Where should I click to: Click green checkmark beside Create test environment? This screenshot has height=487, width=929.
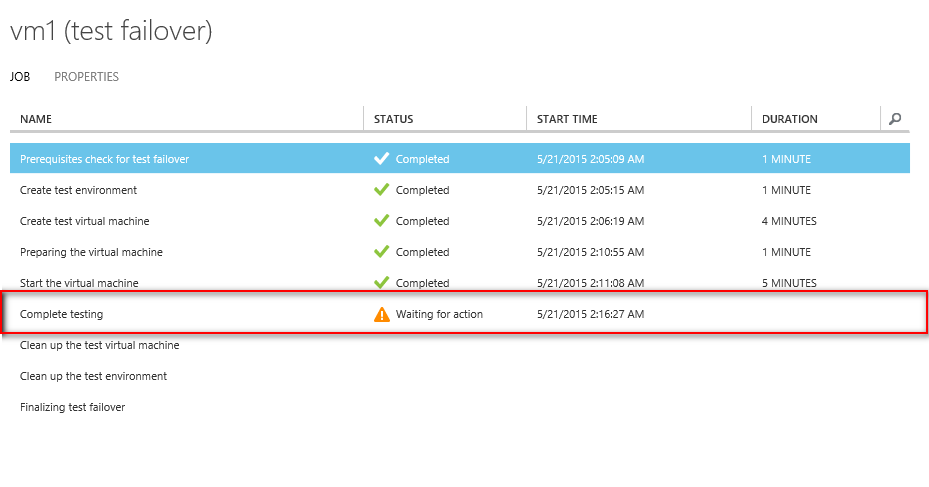(382, 190)
